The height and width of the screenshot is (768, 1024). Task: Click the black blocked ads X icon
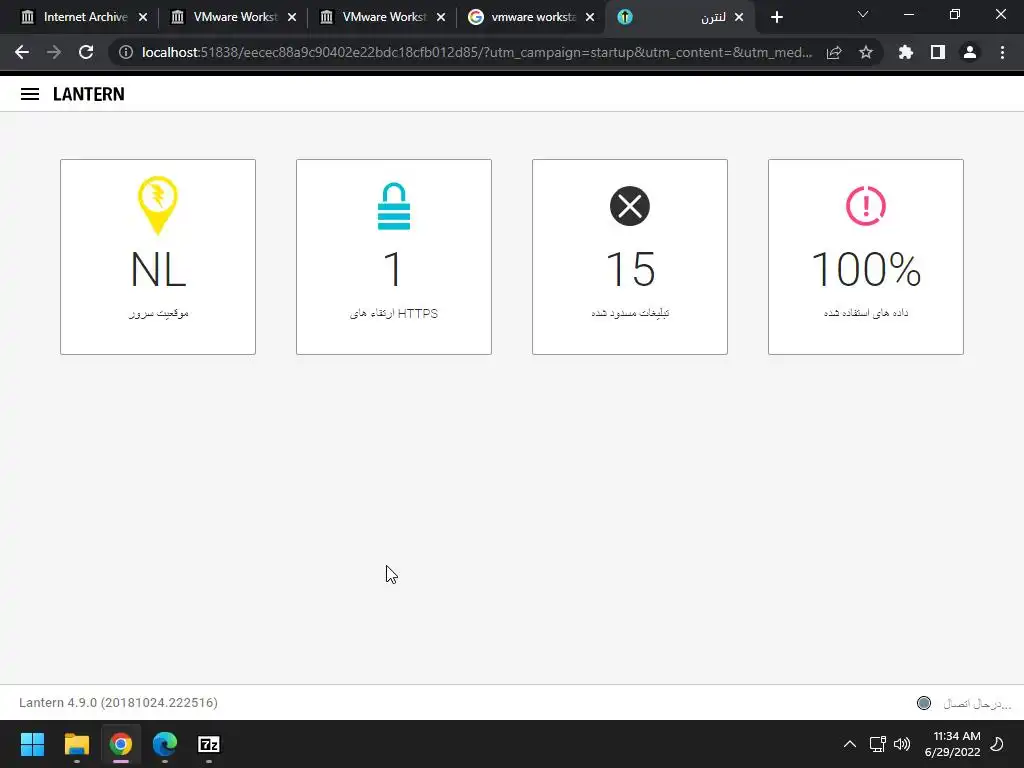coord(630,206)
